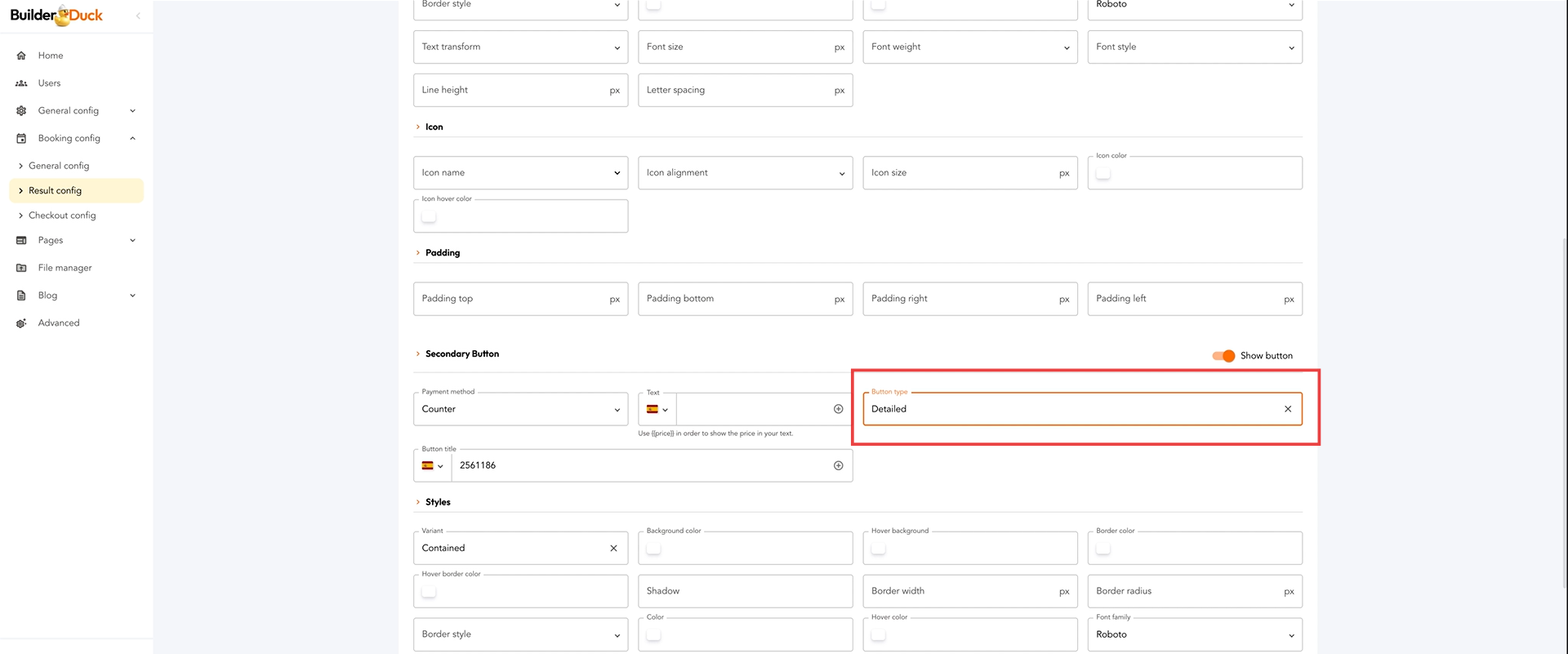This screenshot has width=1568, height=654.
Task: Click the File manager folder icon
Action: (21, 268)
